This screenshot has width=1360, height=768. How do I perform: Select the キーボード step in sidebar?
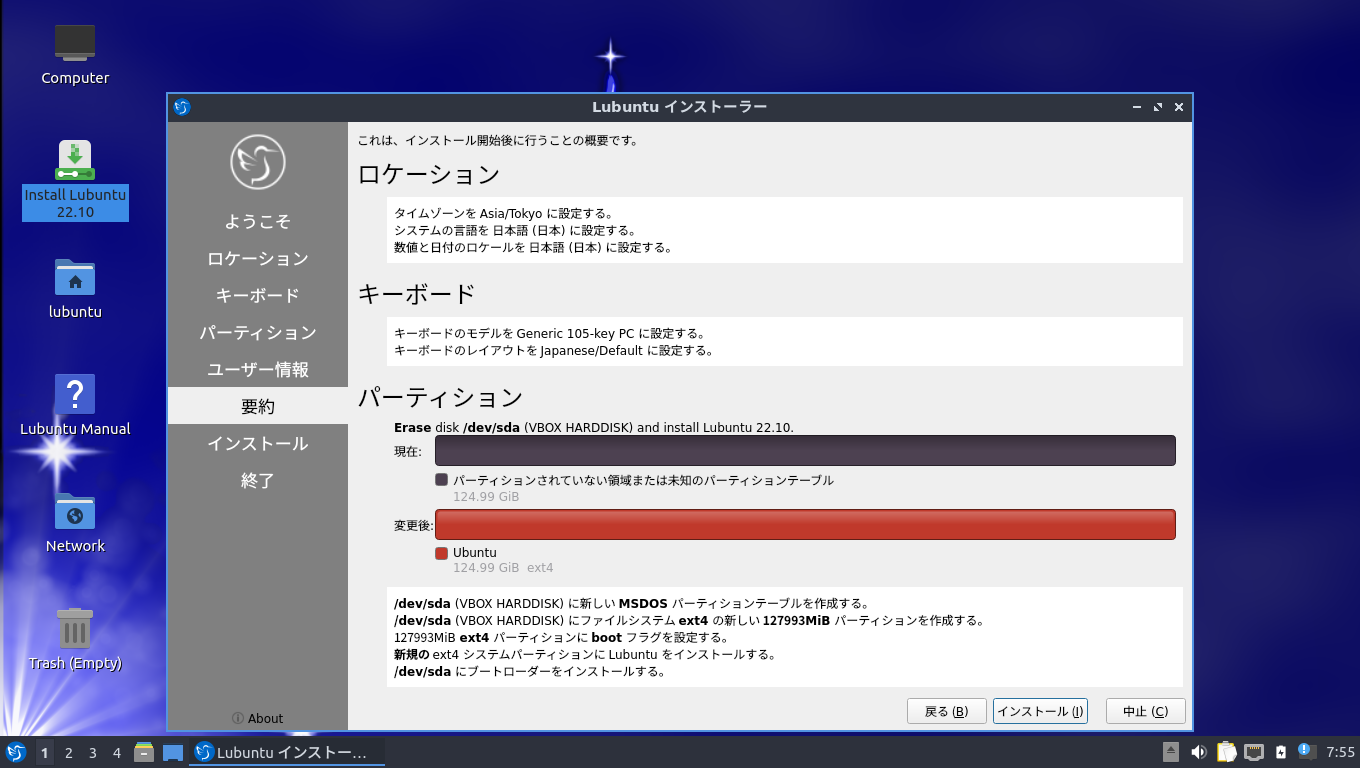(x=258, y=295)
